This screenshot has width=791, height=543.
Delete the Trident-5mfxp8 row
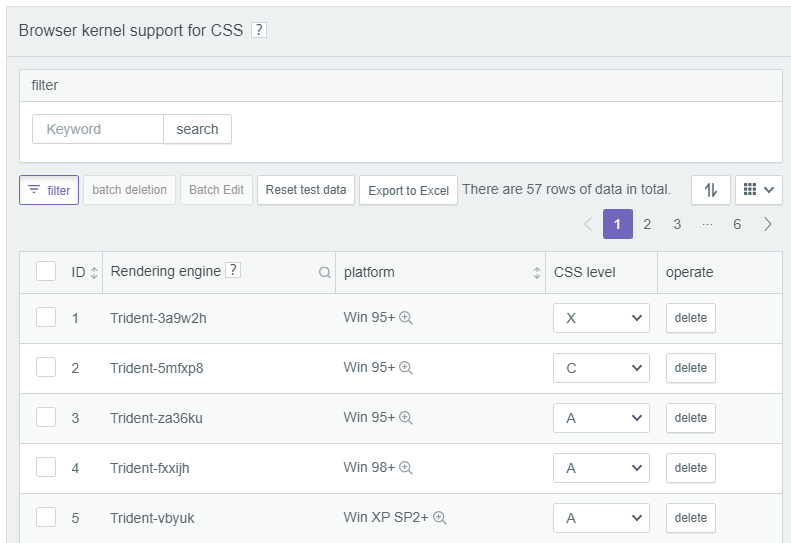click(691, 368)
